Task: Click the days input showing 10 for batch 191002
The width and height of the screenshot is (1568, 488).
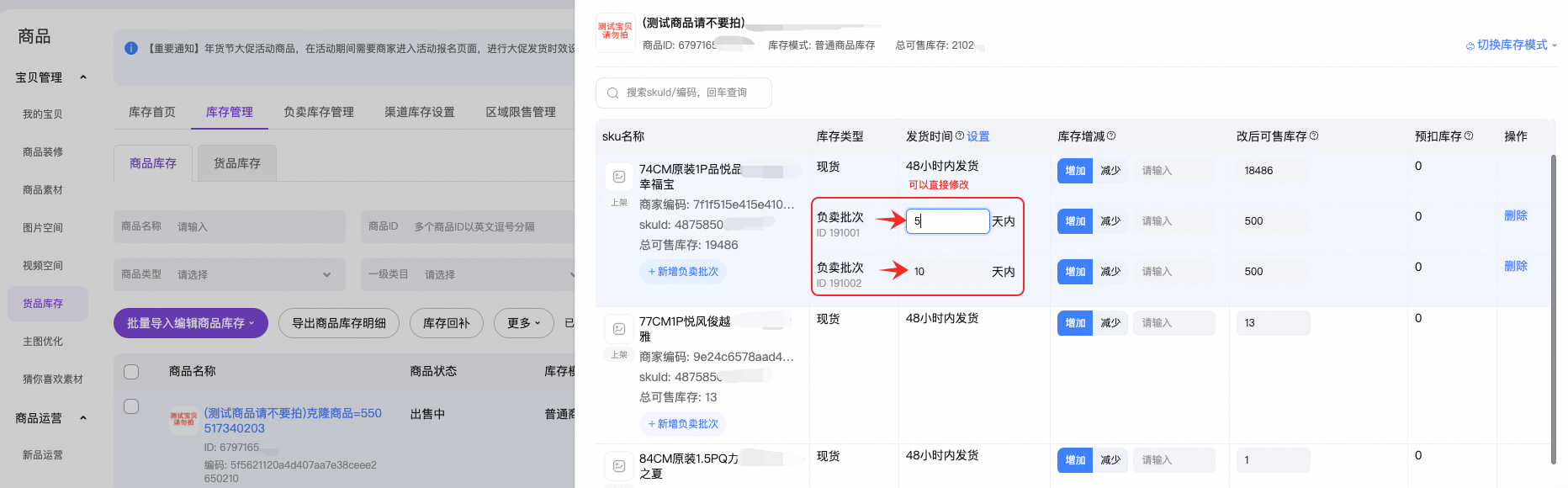Action: click(948, 272)
